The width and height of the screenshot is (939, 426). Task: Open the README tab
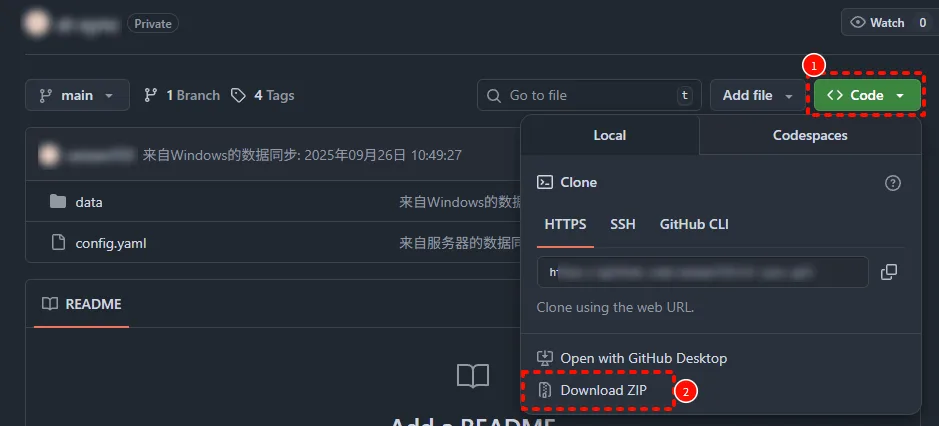pyautogui.click(x=81, y=304)
